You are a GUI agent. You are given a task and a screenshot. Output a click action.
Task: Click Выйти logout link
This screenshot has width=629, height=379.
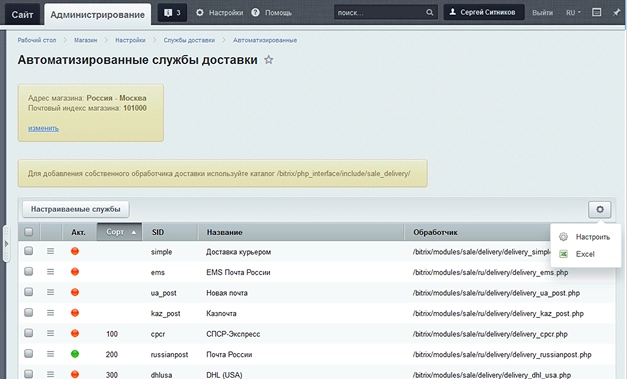[x=542, y=12]
